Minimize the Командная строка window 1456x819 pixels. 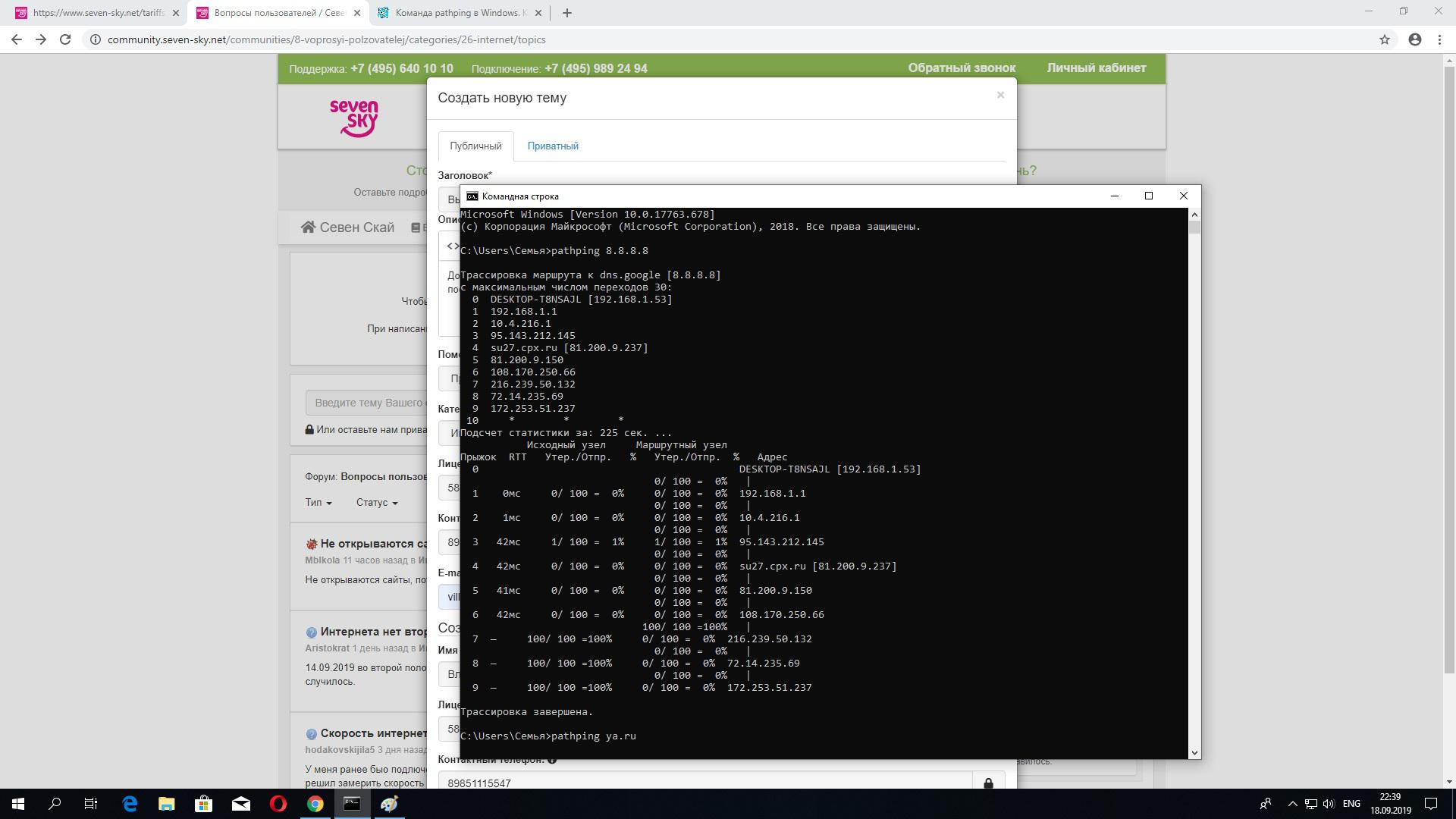tap(1114, 196)
